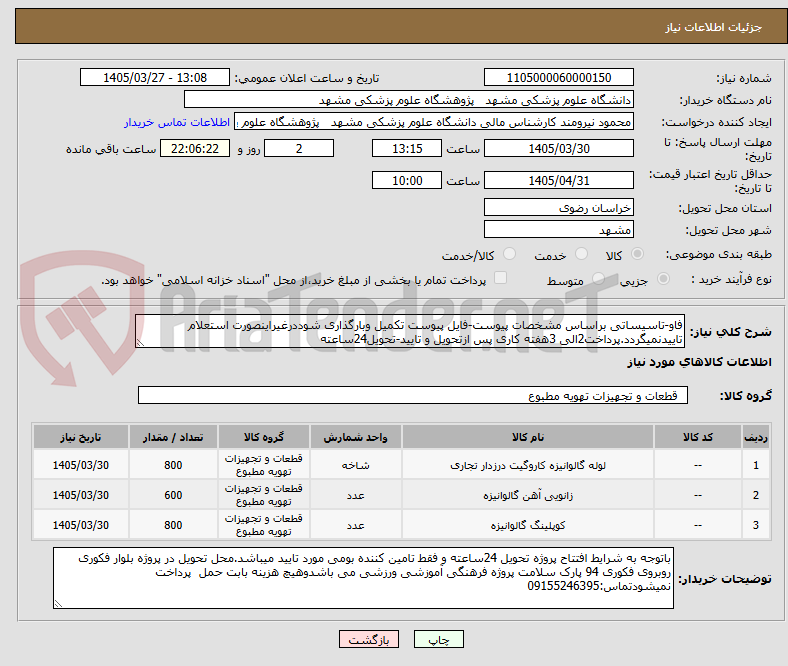Toggle the اسناد خزانه اسلامی payment checkbox
This screenshot has width=788, height=666.
(x=501, y=278)
